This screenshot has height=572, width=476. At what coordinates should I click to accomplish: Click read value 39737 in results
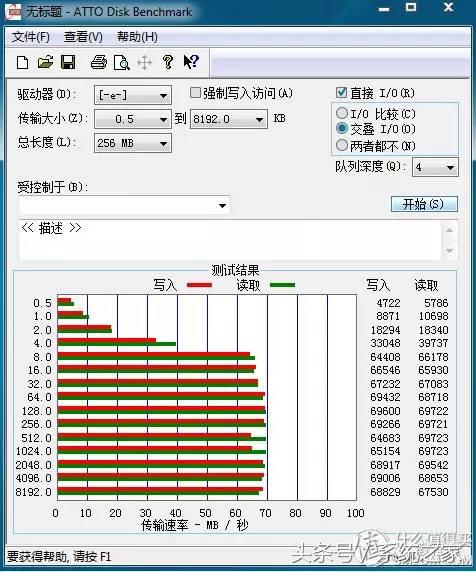click(x=433, y=343)
